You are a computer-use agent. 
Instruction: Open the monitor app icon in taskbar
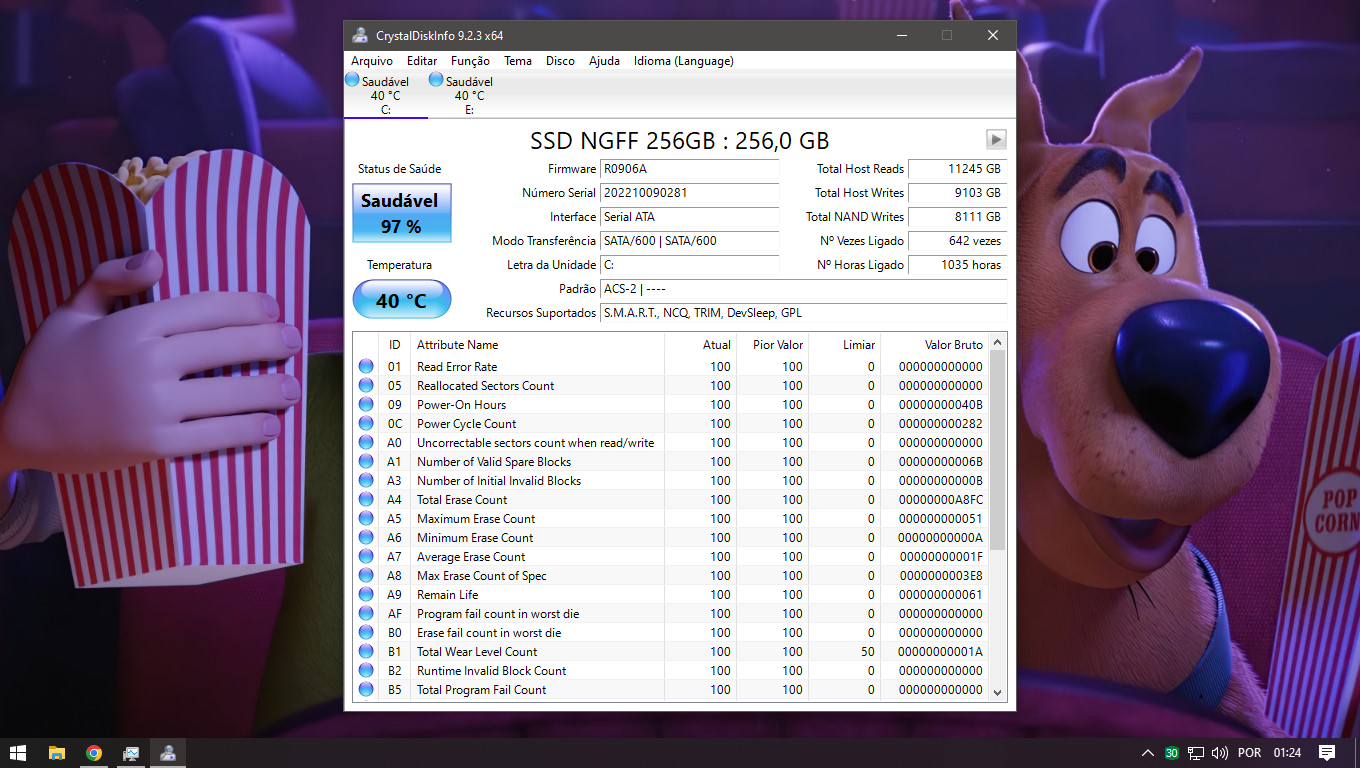[131, 753]
